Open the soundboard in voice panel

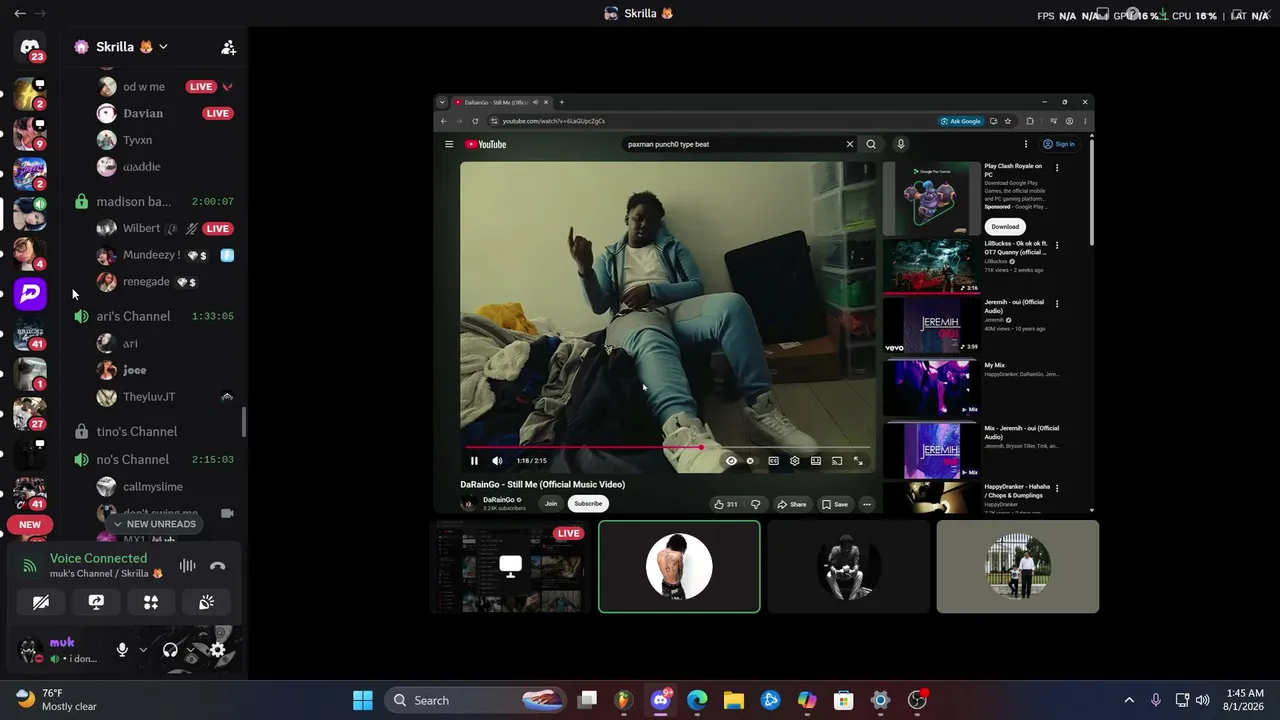[206, 602]
